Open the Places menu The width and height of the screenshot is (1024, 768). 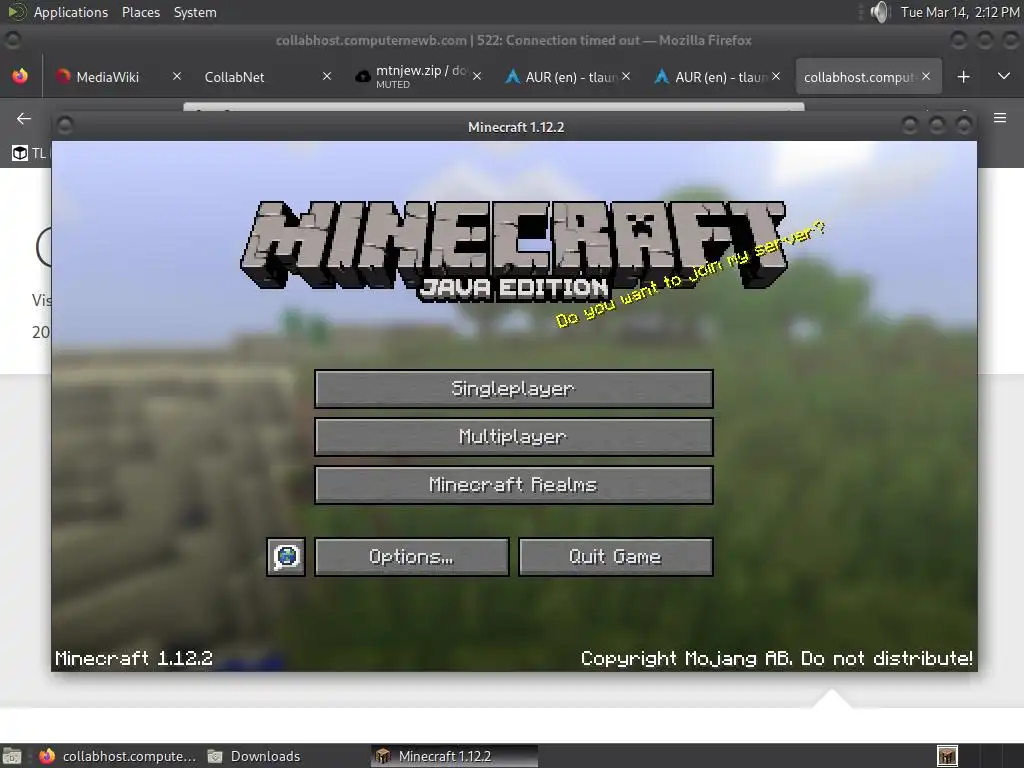click(x=140, y=12)
